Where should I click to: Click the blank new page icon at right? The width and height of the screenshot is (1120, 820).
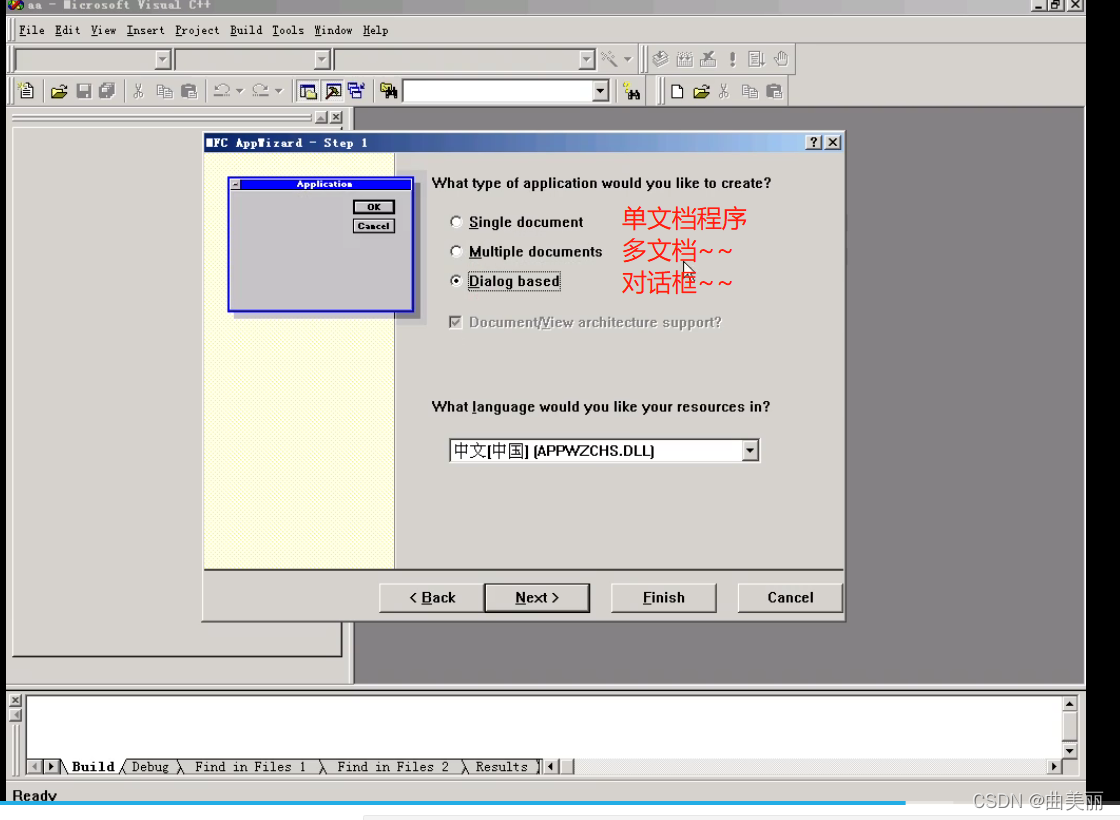tap(677, 91)
